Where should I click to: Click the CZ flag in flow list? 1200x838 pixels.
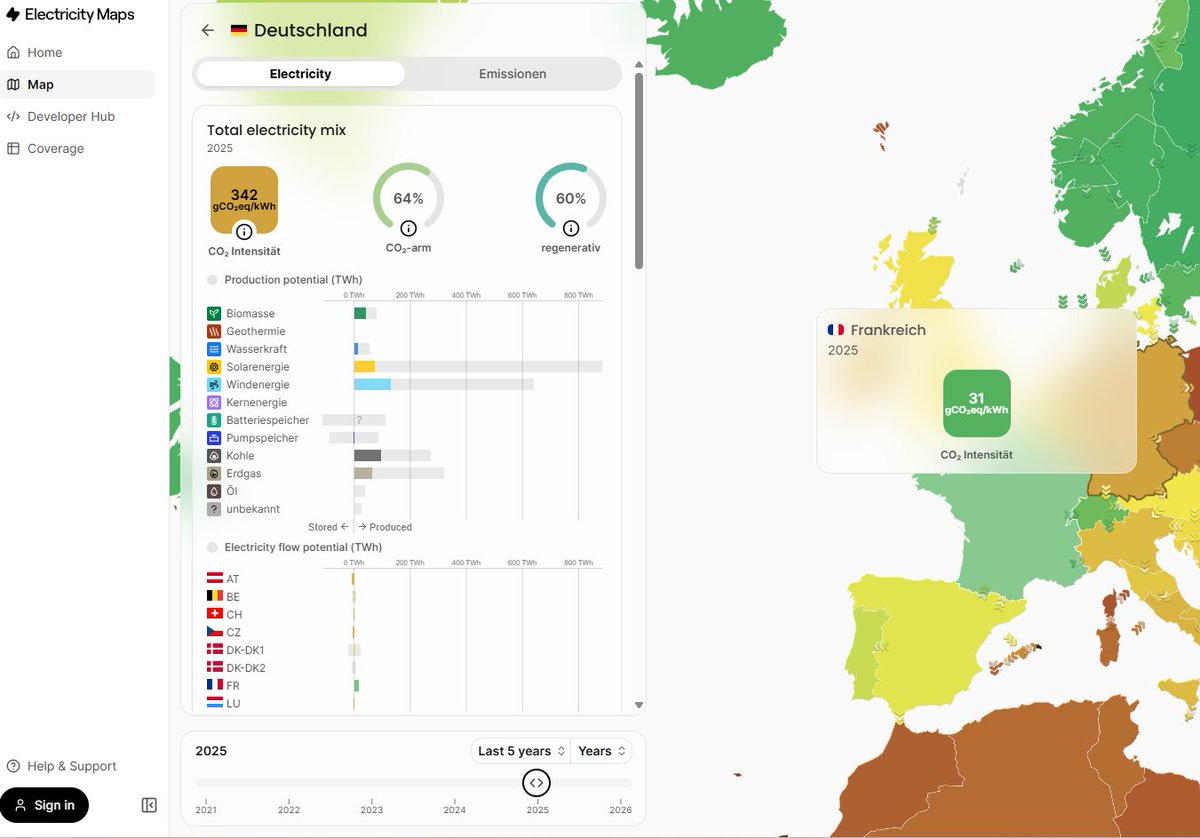[x=214, y=632]
